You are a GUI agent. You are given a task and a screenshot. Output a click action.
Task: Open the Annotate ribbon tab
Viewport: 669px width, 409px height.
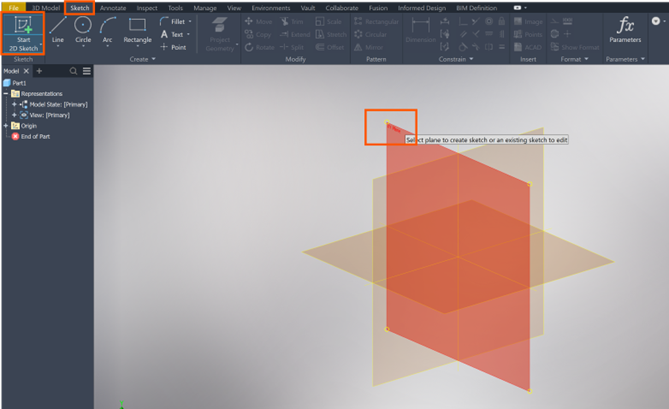click(x=113, y=7)
